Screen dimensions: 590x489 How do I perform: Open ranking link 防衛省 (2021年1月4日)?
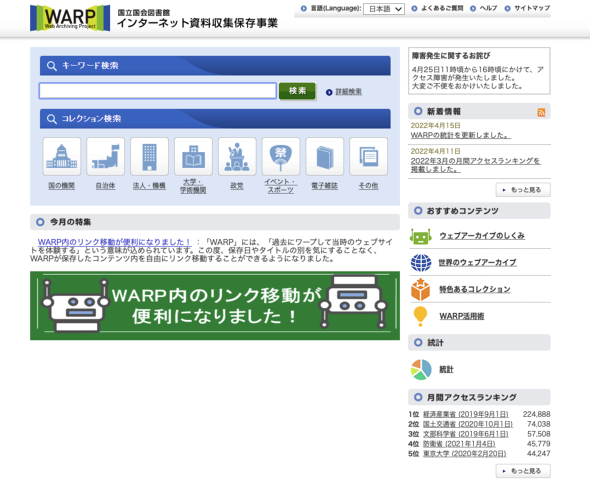coord(459,443)
